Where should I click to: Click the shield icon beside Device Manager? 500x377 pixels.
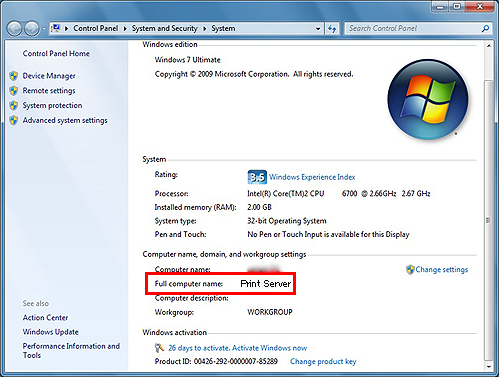point(14,76)
